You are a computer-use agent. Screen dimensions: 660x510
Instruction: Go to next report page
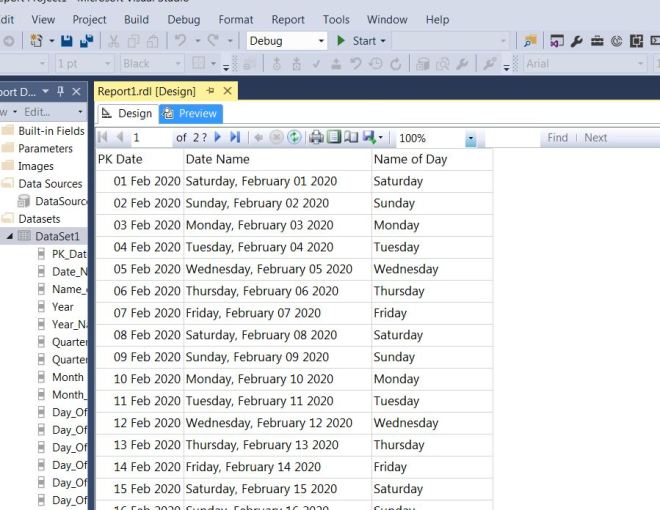click(x=218, y=138)
